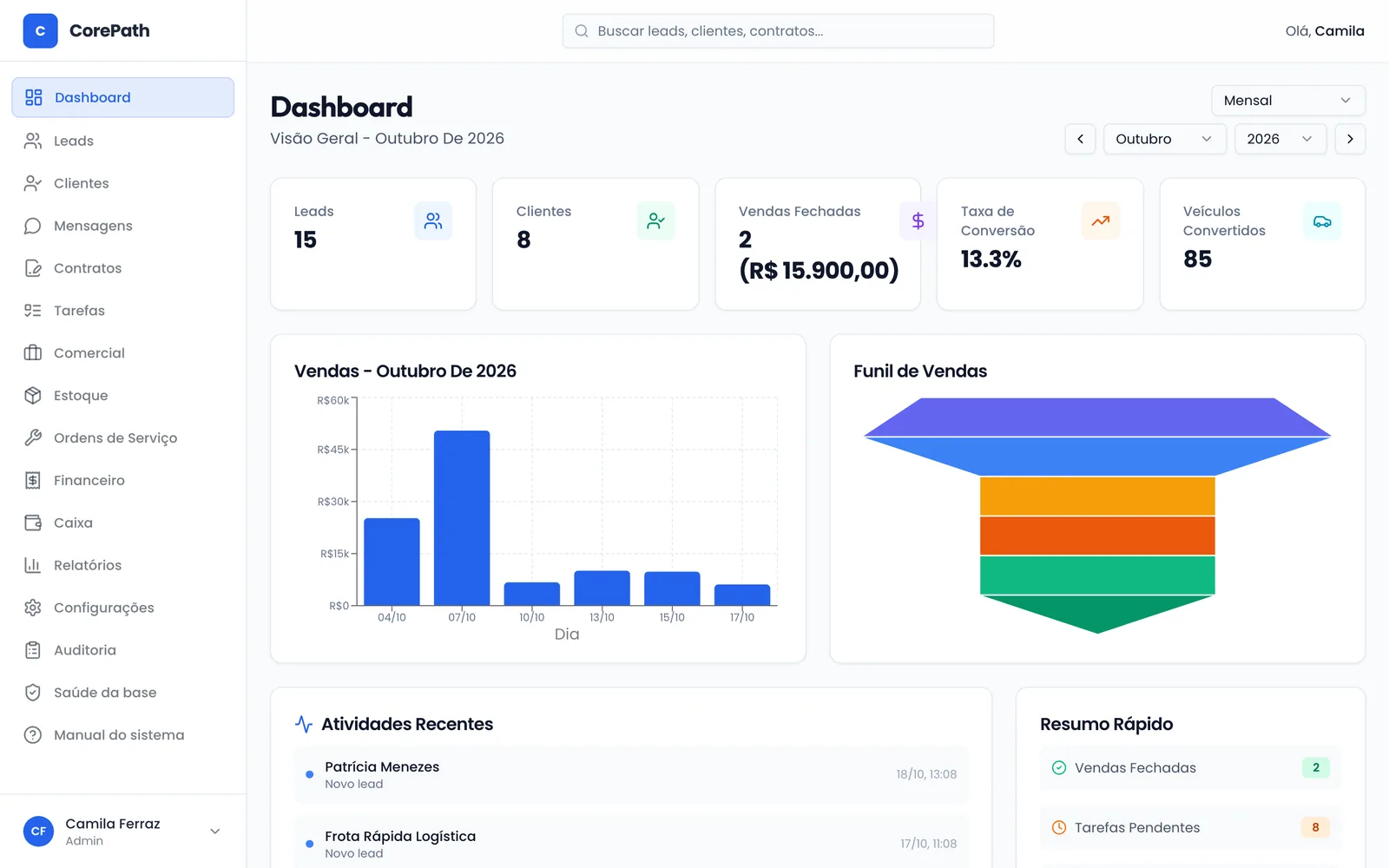Open the 2026 year dropdown
This screenshot has height=868, width=1389.
(x=1280, y=139)
